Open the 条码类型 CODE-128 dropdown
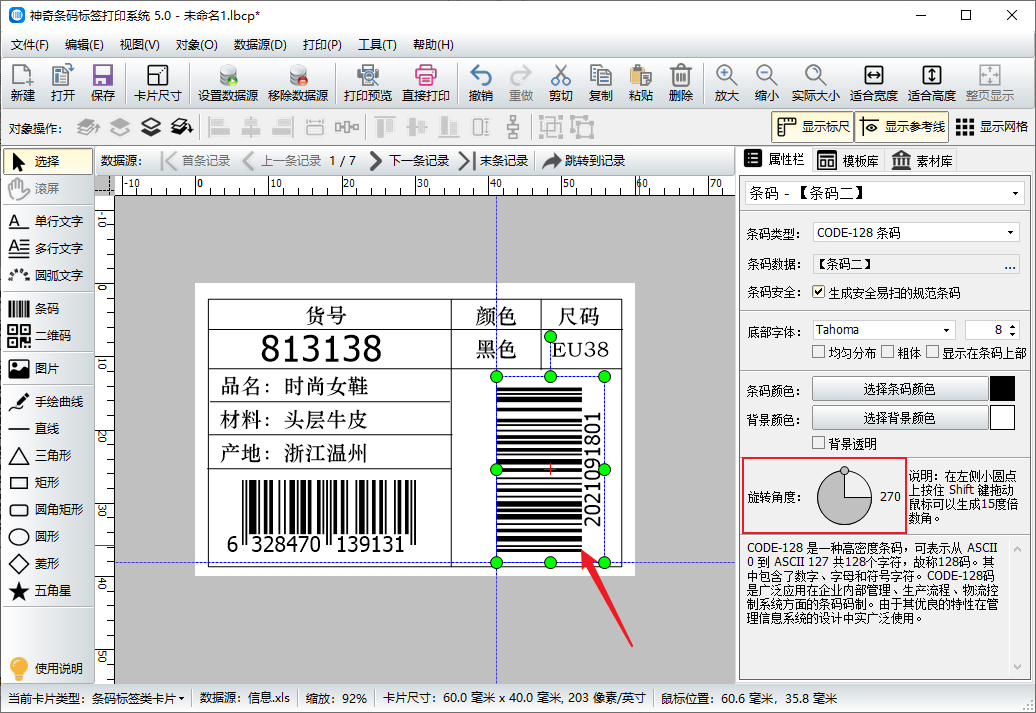 tap(915, 233)
